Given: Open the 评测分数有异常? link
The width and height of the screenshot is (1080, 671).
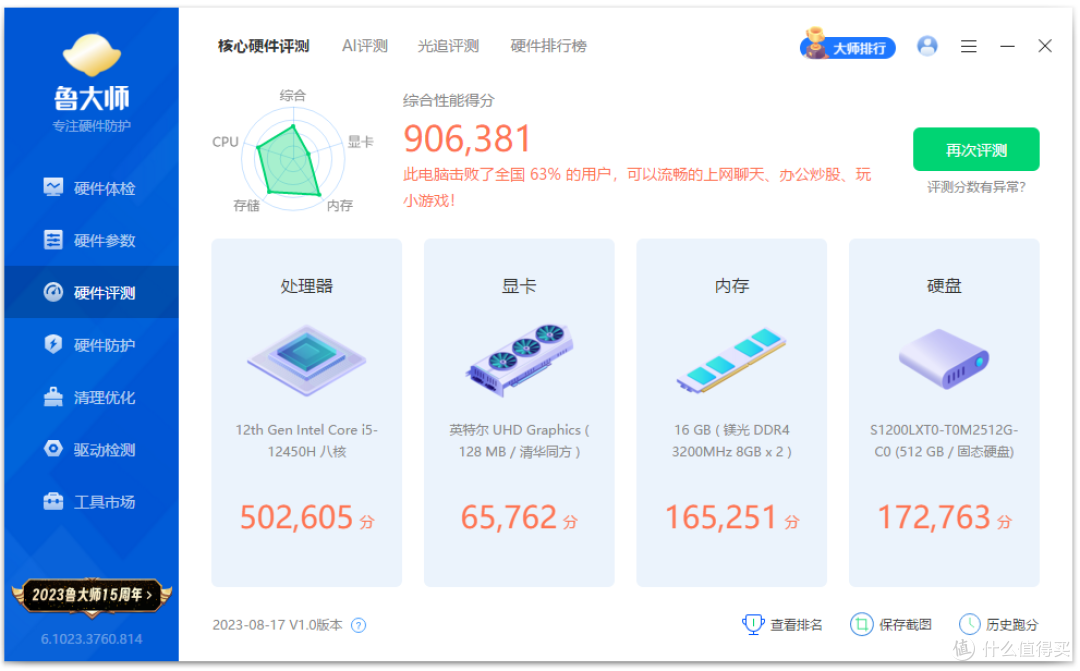Looking at the screenshot, I should point(976,187).
